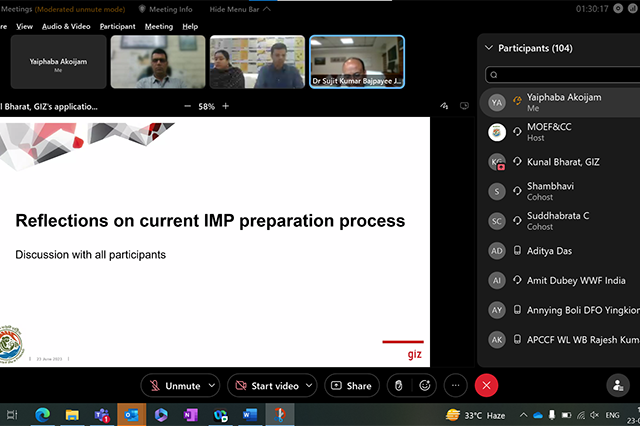Open Outlook from the taskbar
Image resolution: width=640 pixels, height=426 pixels.
pos(130,414)
